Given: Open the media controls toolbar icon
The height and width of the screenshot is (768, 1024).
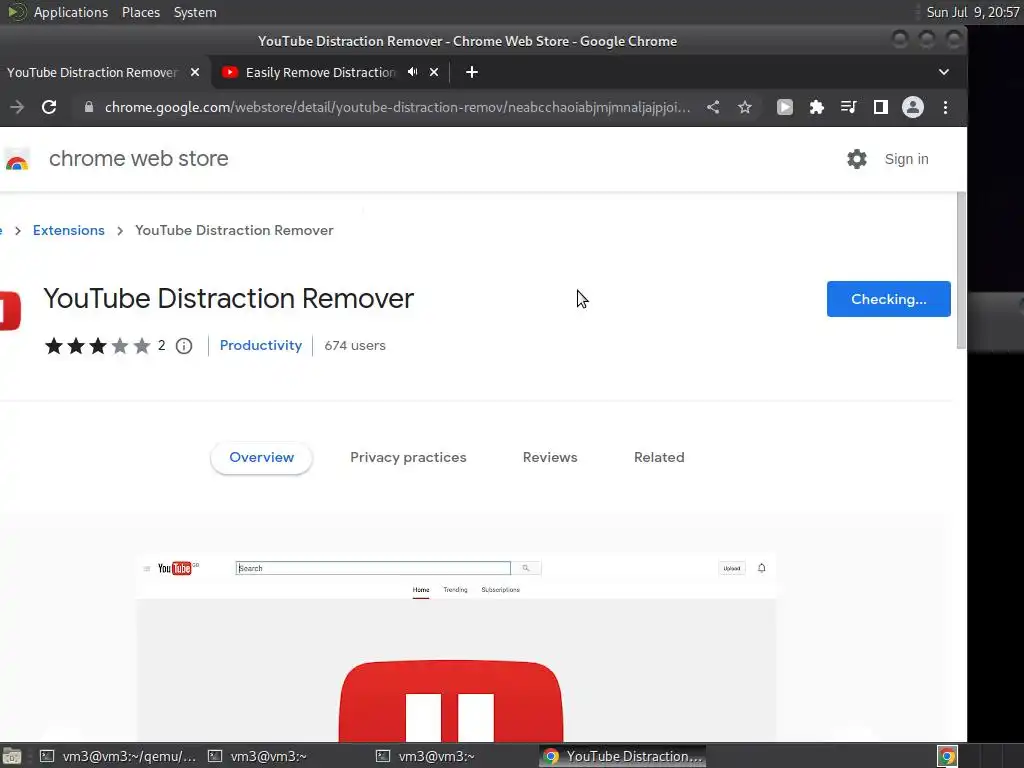Looking at the screenshot, I should tap(848, 107).
